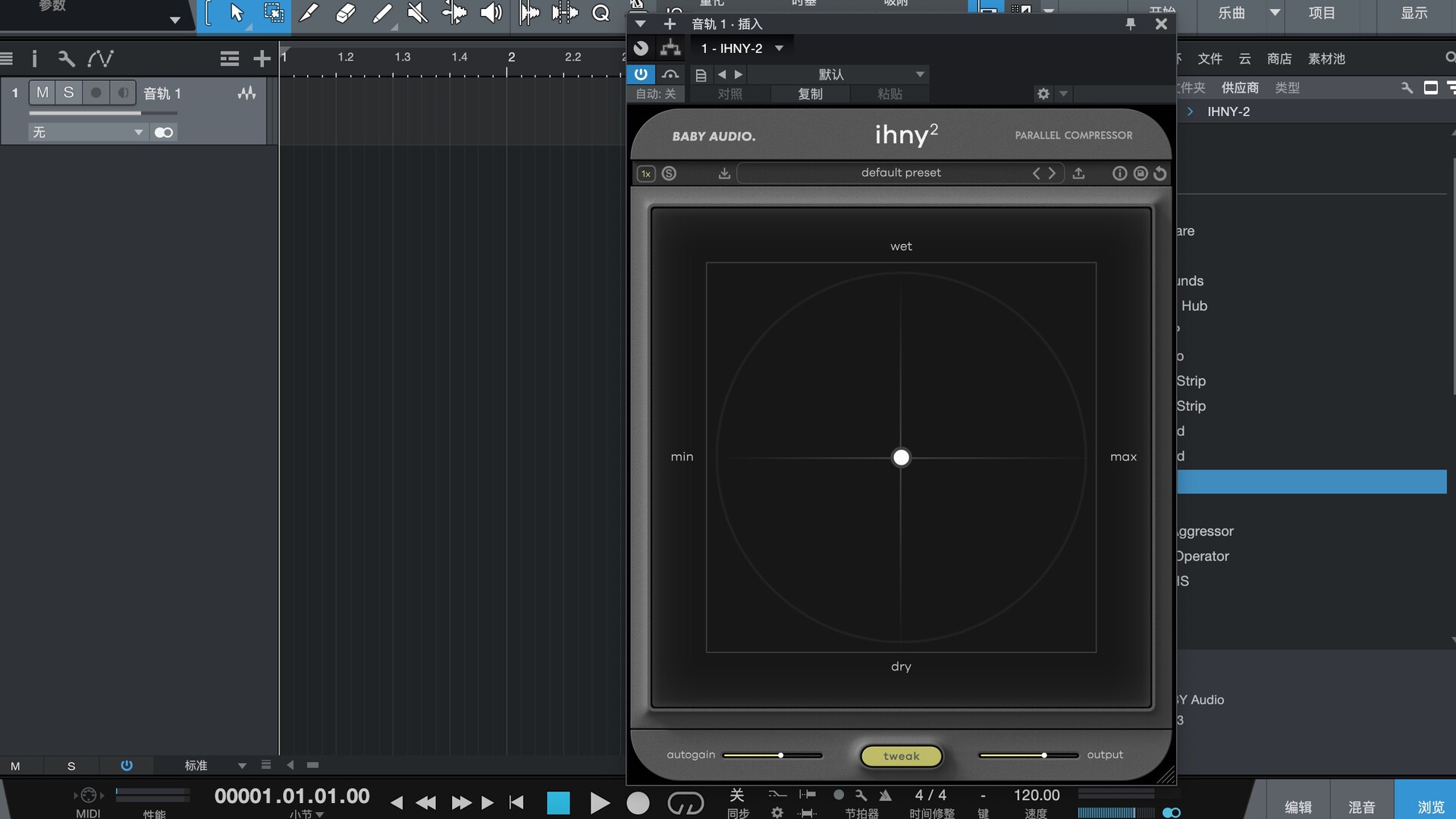Click the ihny2 reset arrow icon
The height and width of the screenshot is (819, 1456).
[1160, 174]
